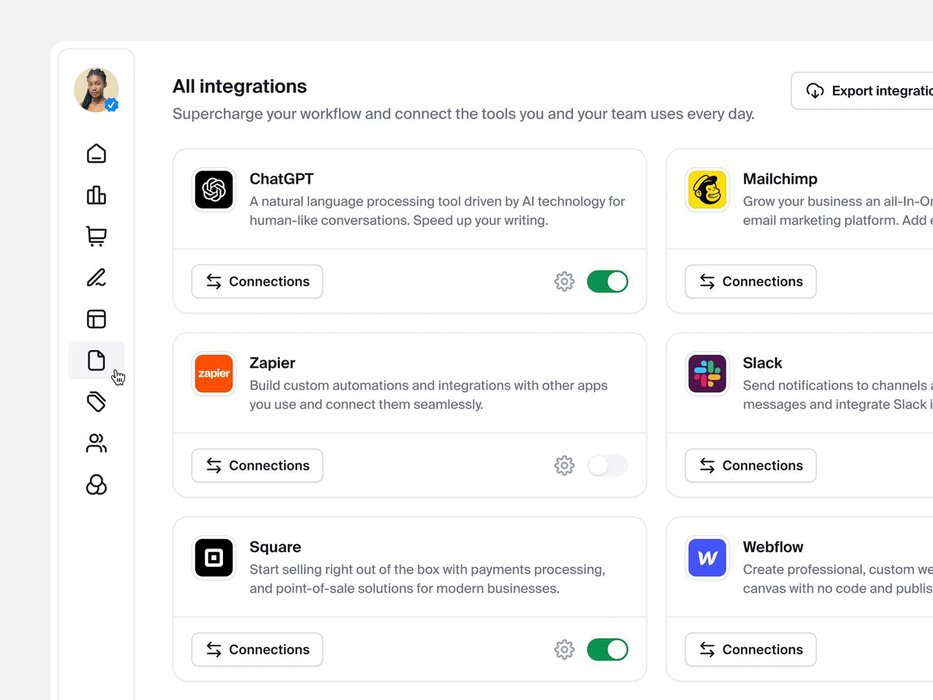Open the overlapping circles sidebar icon
Screen dimensions: 933x700
(x=96, y=485)
